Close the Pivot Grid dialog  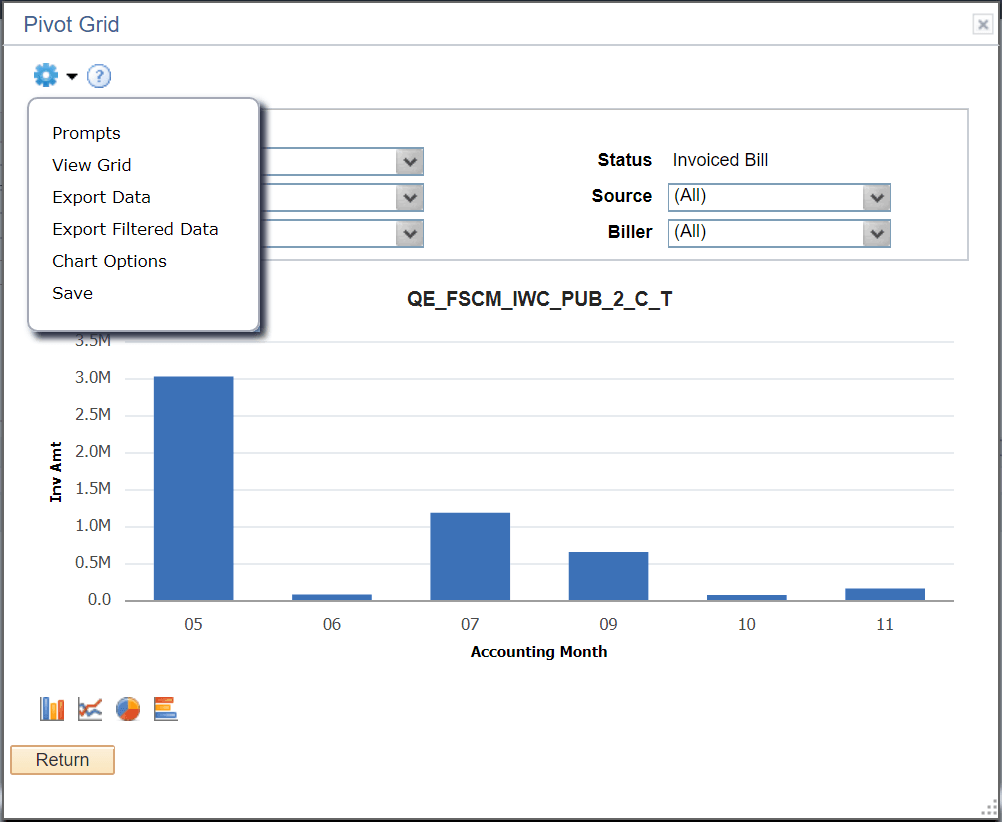tap(983, 24)
